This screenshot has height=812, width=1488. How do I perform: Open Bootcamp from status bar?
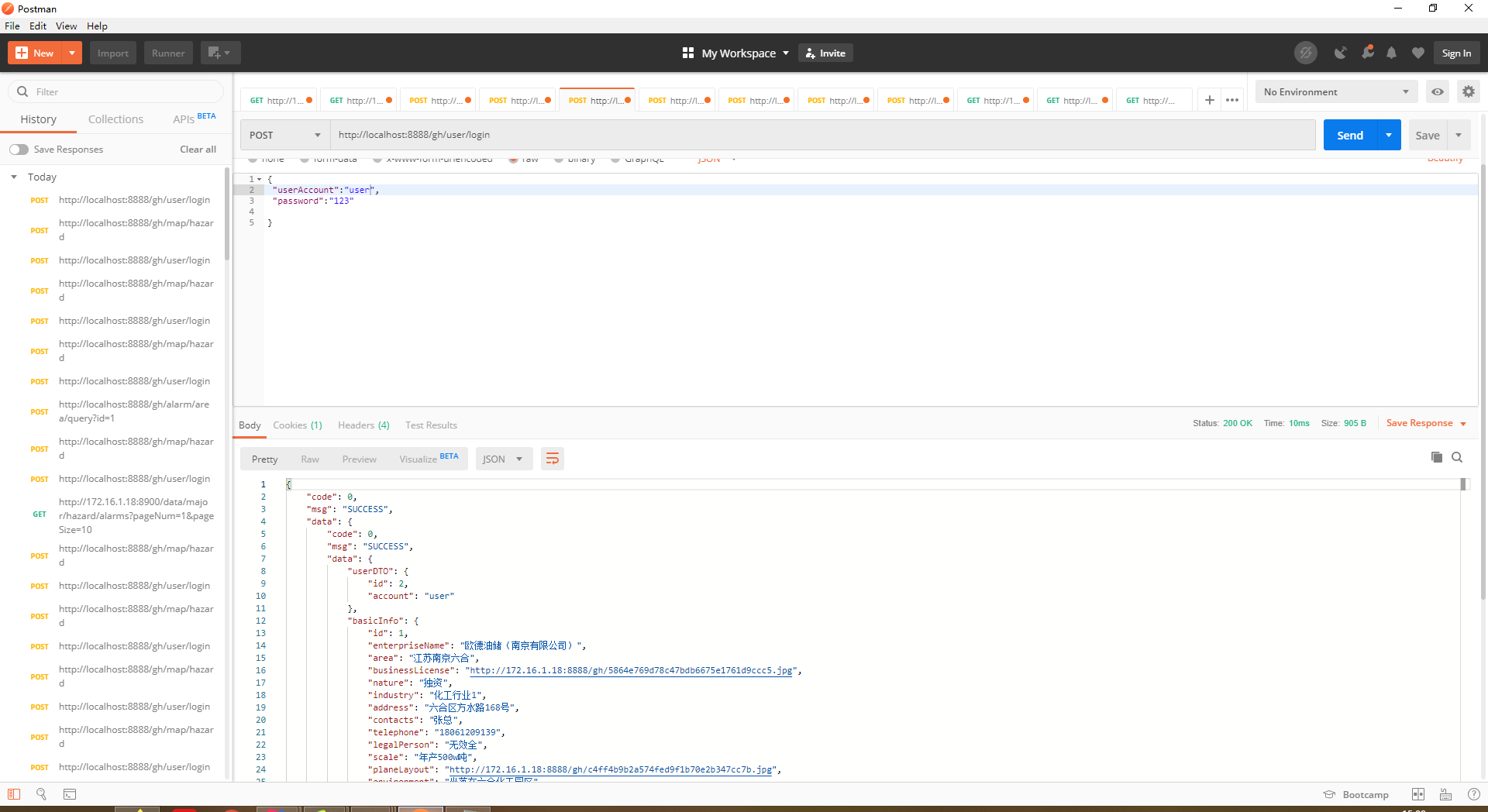coord(1356,794)
